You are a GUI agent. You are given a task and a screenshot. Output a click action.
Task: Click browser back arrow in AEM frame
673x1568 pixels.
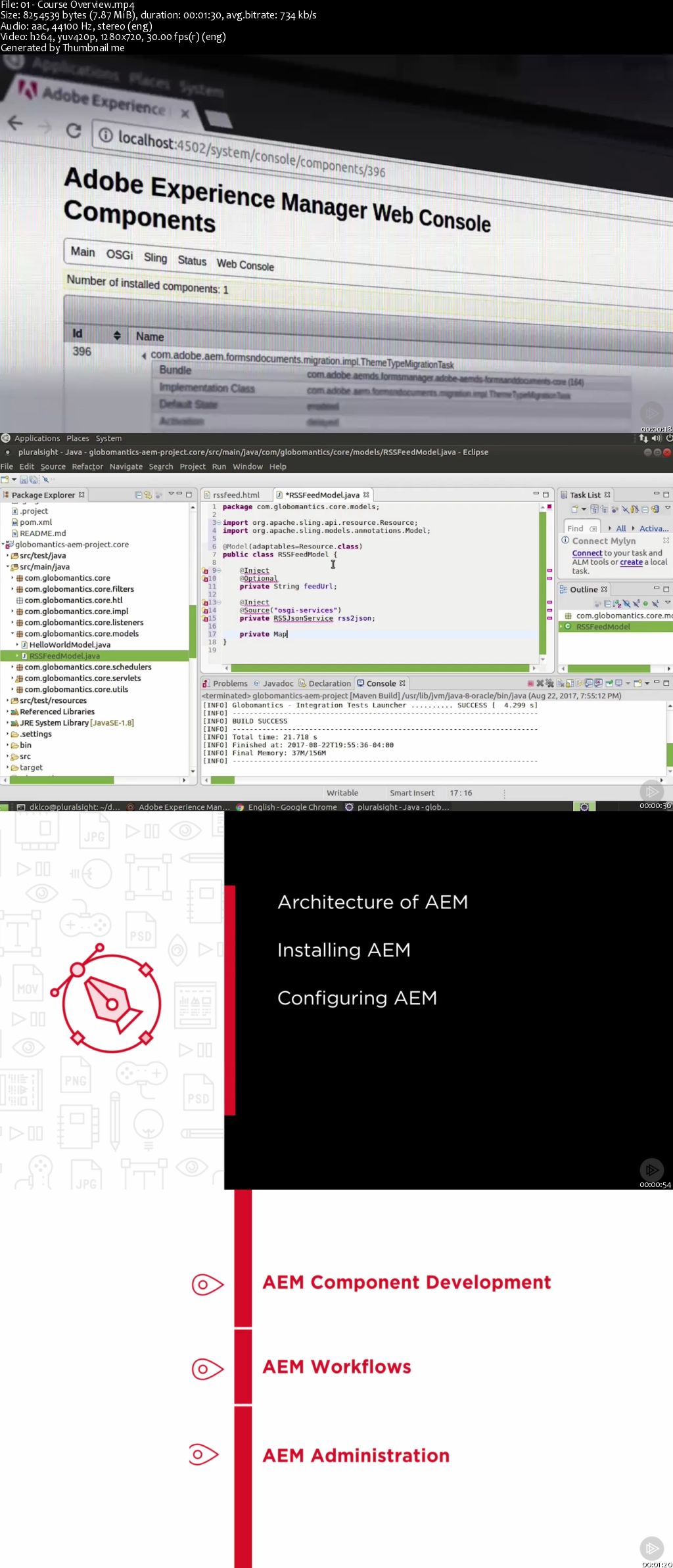[15, 122]
